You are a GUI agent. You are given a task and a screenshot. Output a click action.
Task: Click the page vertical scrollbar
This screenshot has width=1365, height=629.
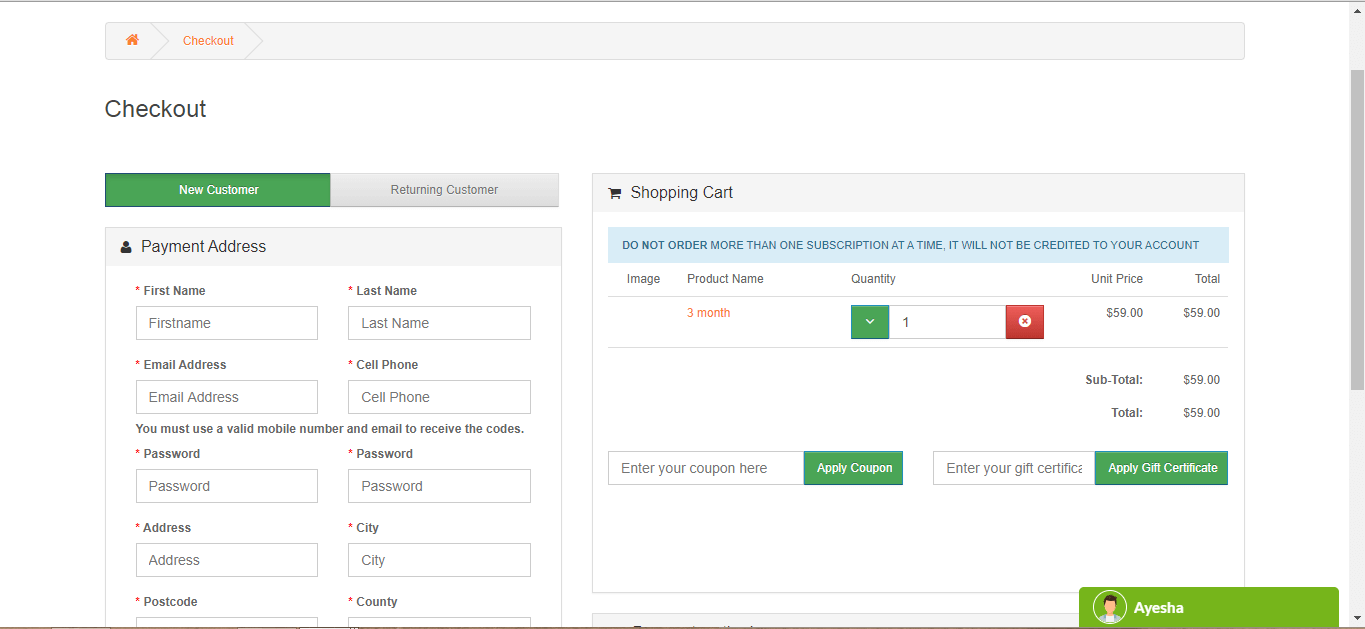click(1357, 230)
